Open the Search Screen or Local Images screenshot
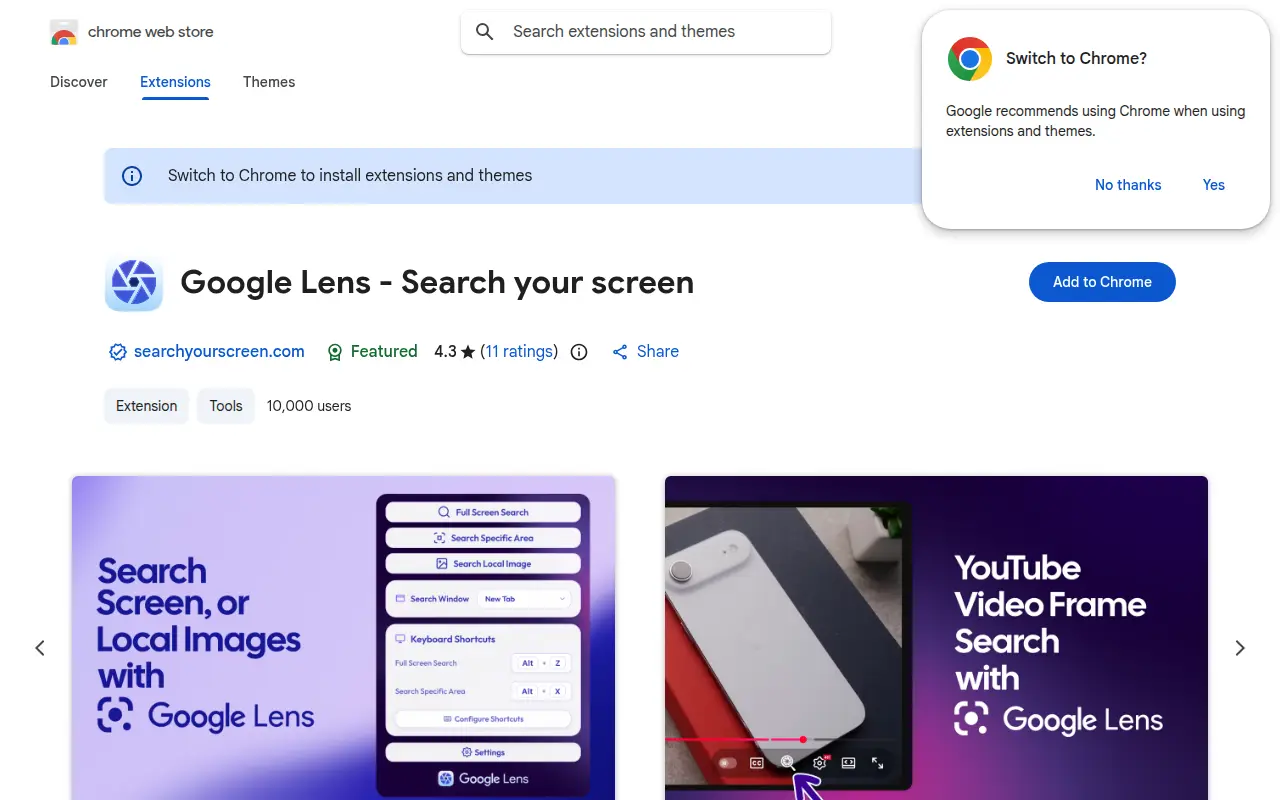The height and width of the screenshot is (800, 1280). [x=344, y=638]
